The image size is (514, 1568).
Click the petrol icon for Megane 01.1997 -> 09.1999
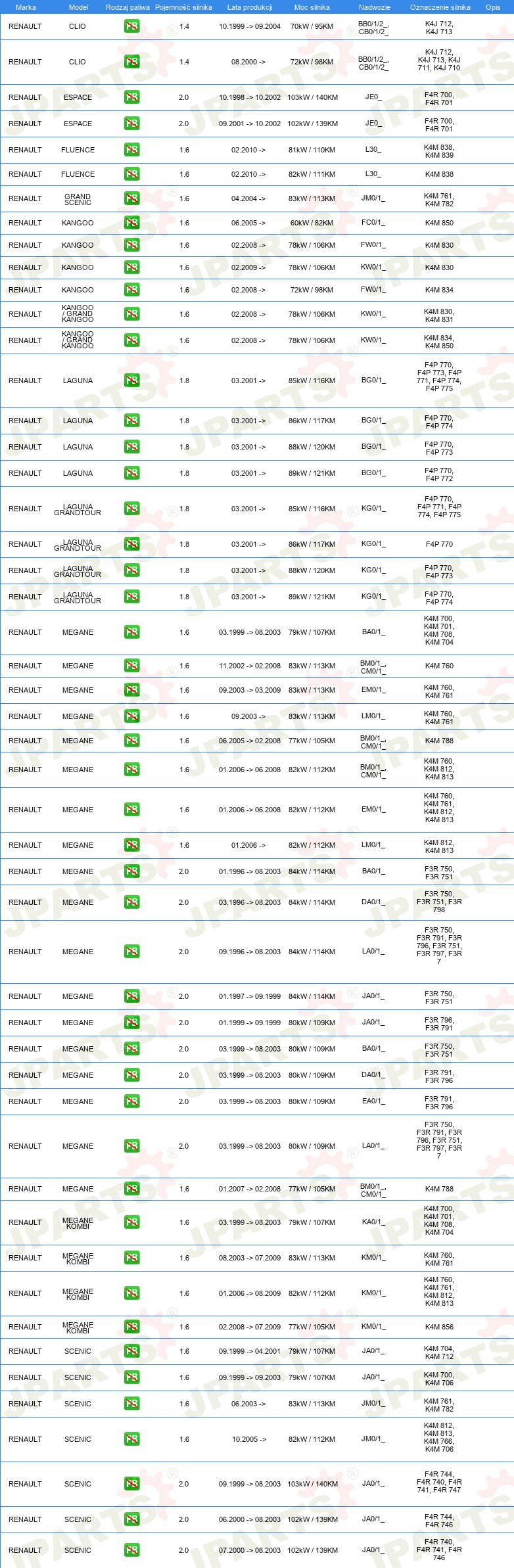click(132, 997)
